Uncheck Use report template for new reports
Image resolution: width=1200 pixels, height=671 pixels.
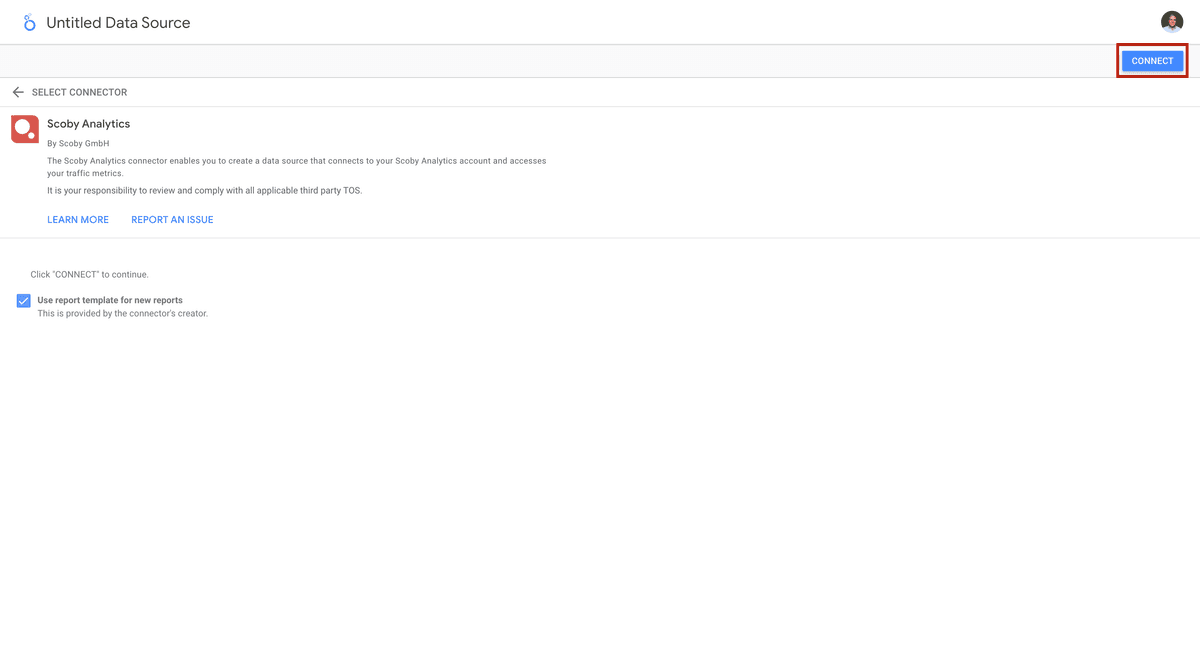24,301
